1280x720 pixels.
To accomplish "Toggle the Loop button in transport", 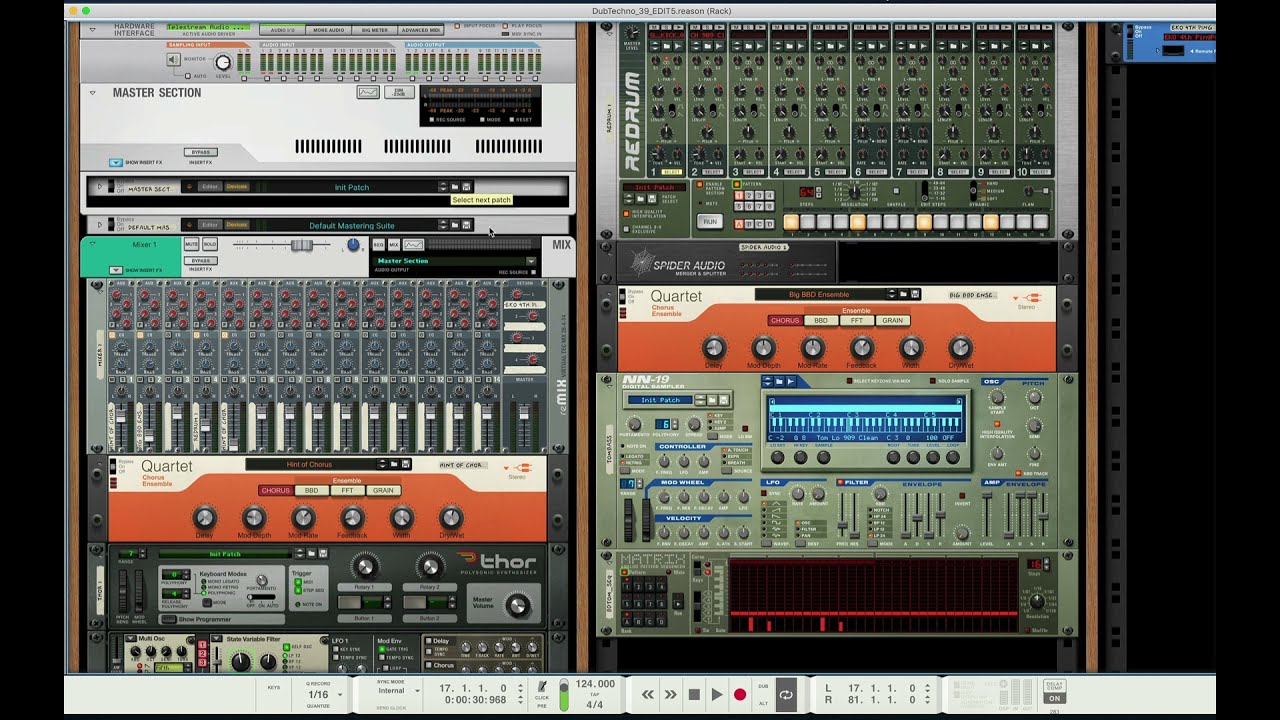I will coord(786,694).
